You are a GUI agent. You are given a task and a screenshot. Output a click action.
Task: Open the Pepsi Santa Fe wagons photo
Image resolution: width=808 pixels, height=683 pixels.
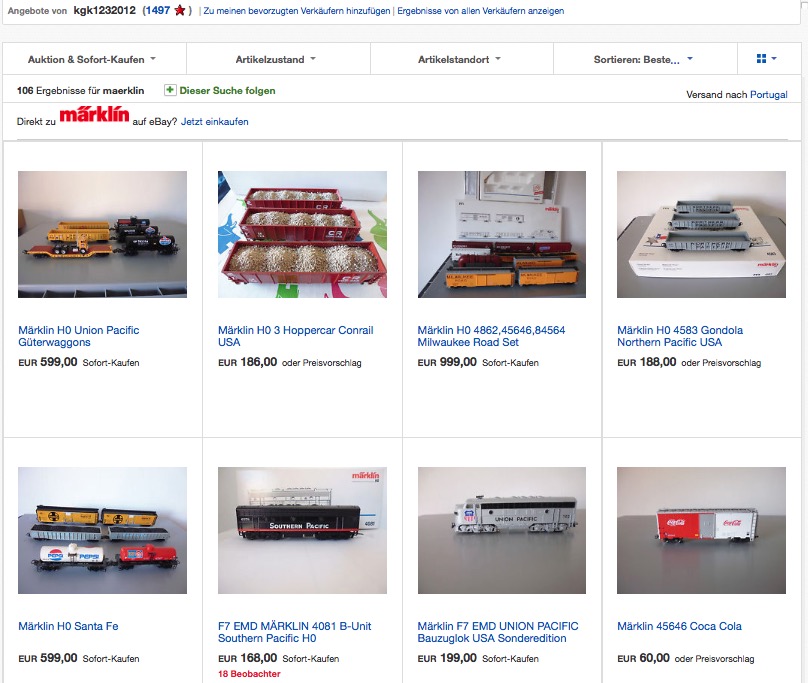point(103,530)
